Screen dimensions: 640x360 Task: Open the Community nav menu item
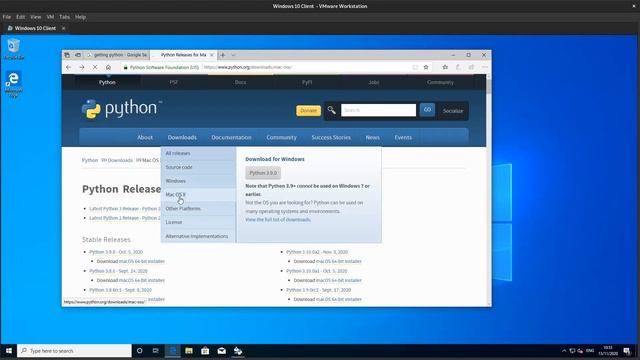point(281,138)
